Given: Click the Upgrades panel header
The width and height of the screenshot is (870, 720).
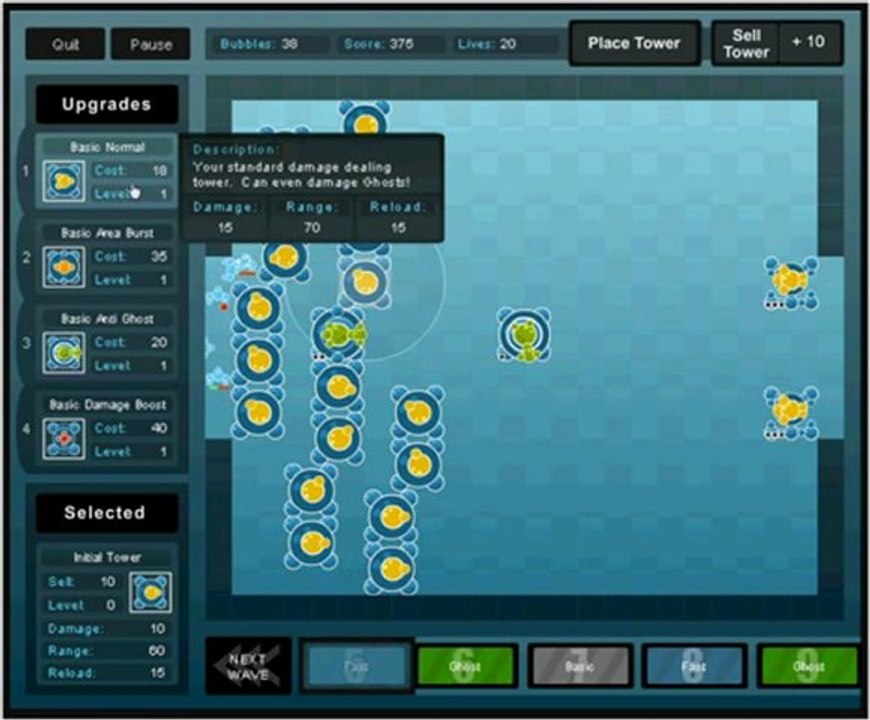Looking at the screenshot, I should click(x=107, y=104).
